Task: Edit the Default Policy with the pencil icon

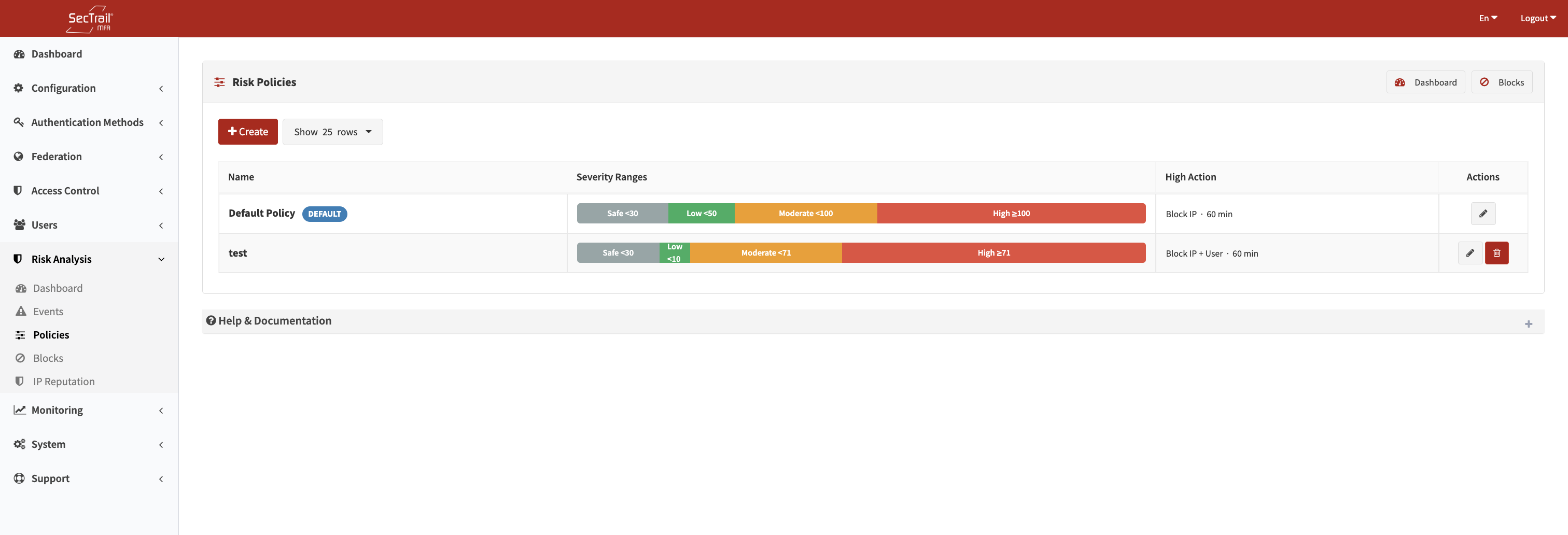Action: click(1483, 214)
